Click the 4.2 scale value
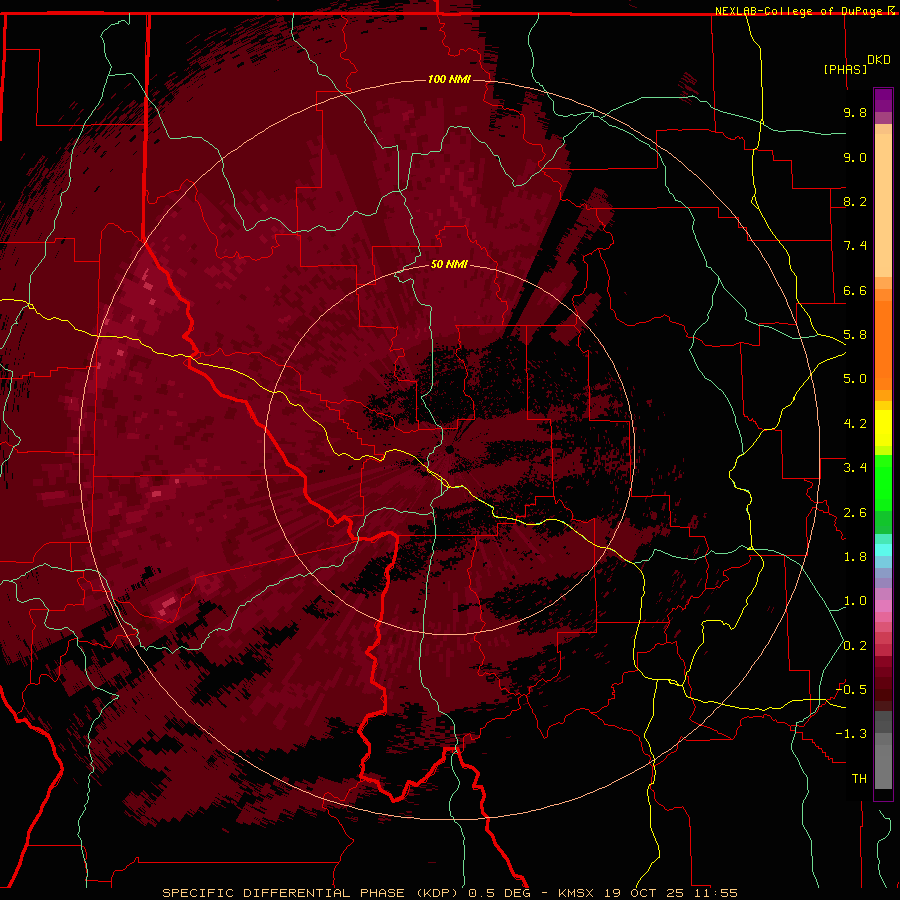 coord(855,424)
